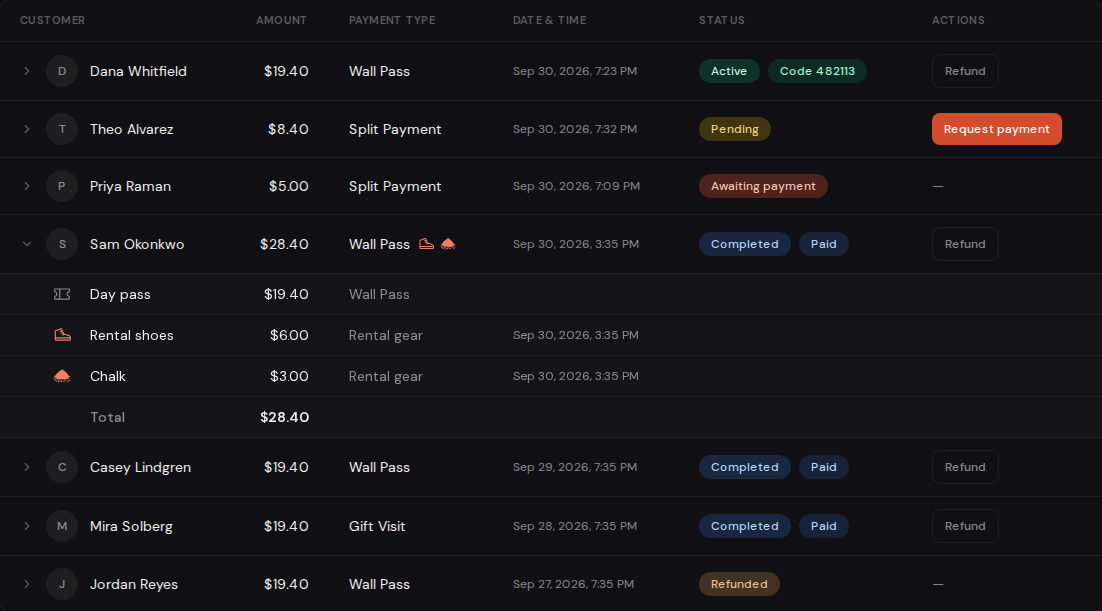Screen dimensions: 1102x611
Task: Click chalk icon beside Sam's Wall Pass
Action: pos(448,244)
